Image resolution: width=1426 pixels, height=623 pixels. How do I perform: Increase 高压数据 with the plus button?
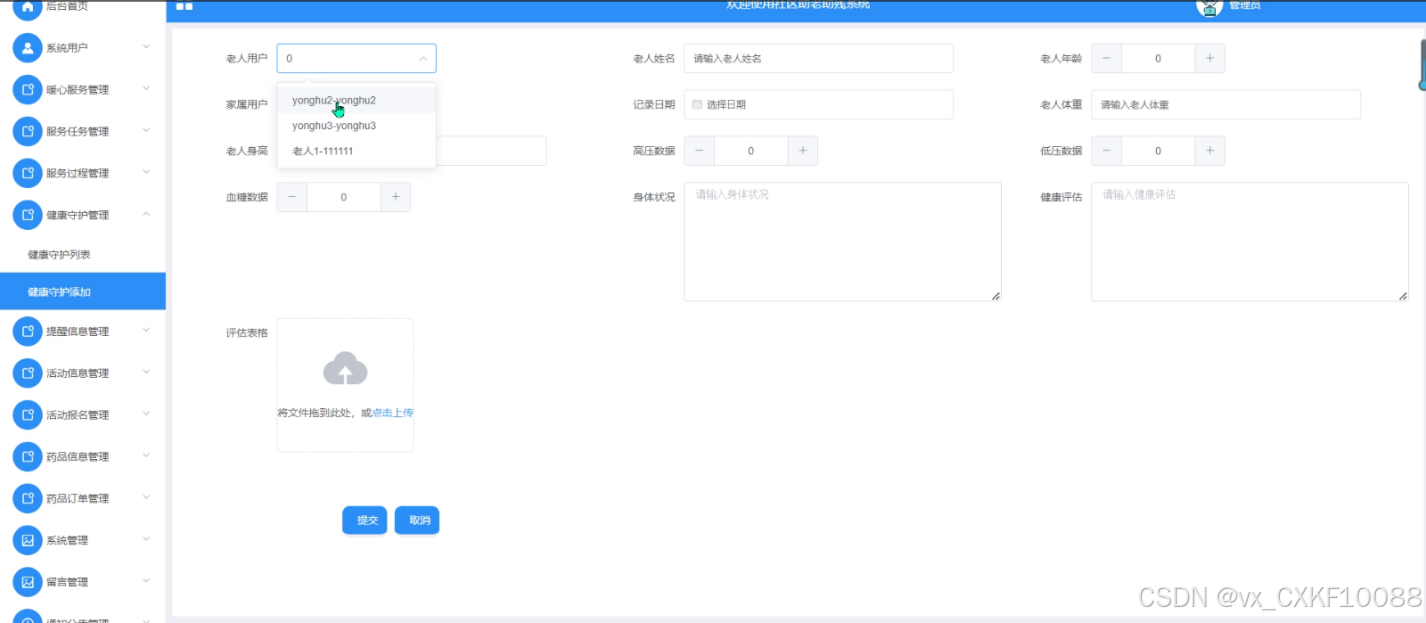pos(802,151)
